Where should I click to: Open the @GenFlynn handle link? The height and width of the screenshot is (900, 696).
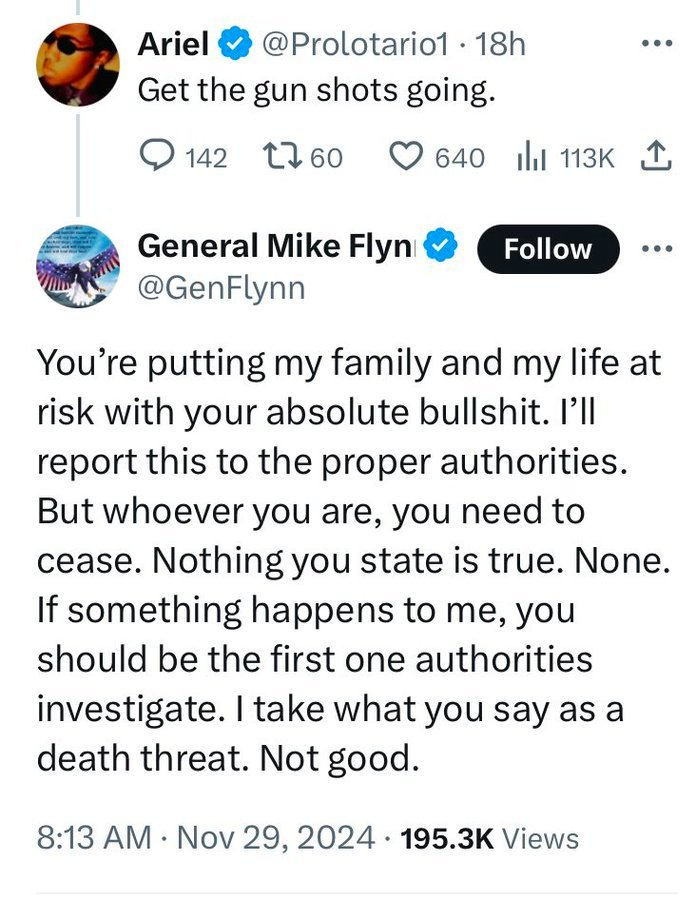point(221,289)
